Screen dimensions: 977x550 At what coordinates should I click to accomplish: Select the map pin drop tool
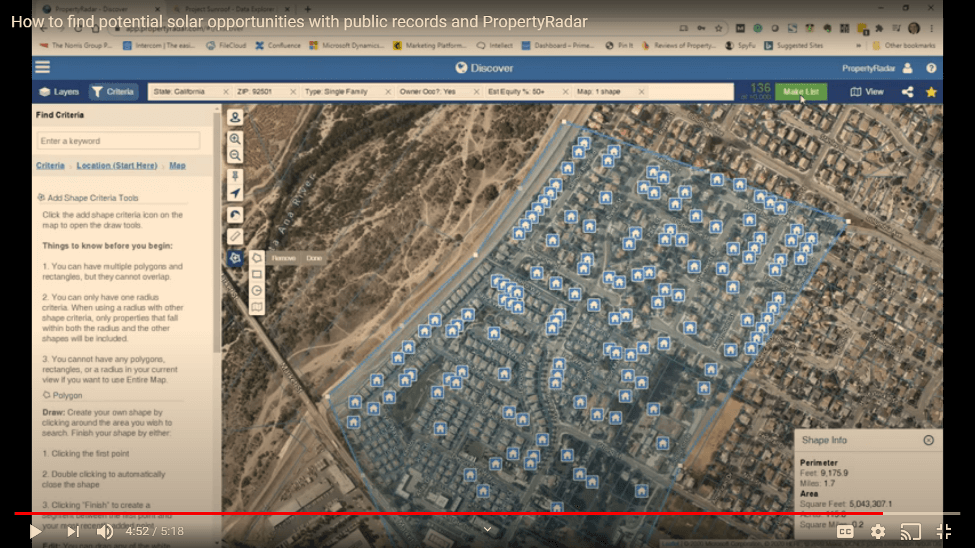point(235,177)
